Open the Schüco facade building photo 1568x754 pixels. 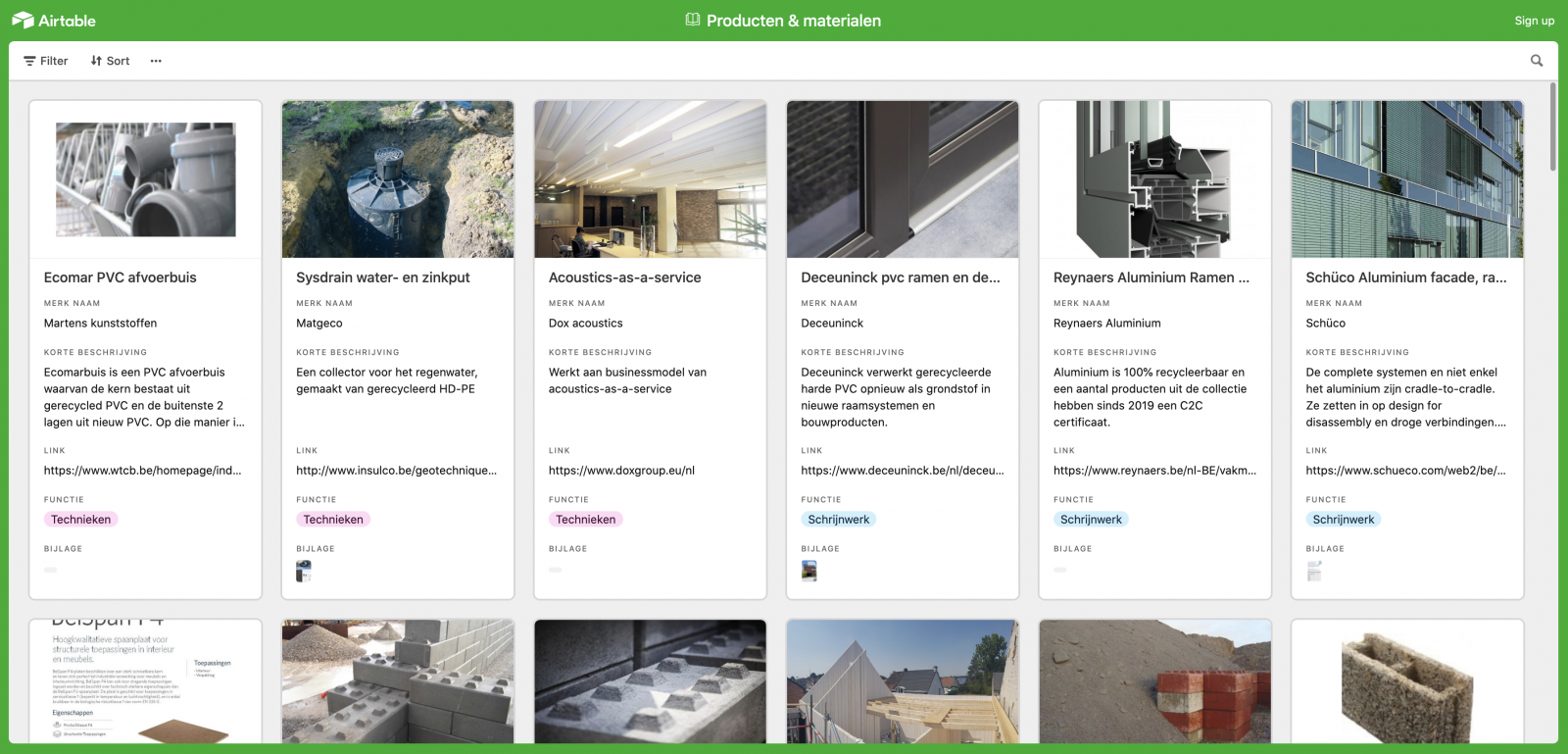coord(1407,179)
